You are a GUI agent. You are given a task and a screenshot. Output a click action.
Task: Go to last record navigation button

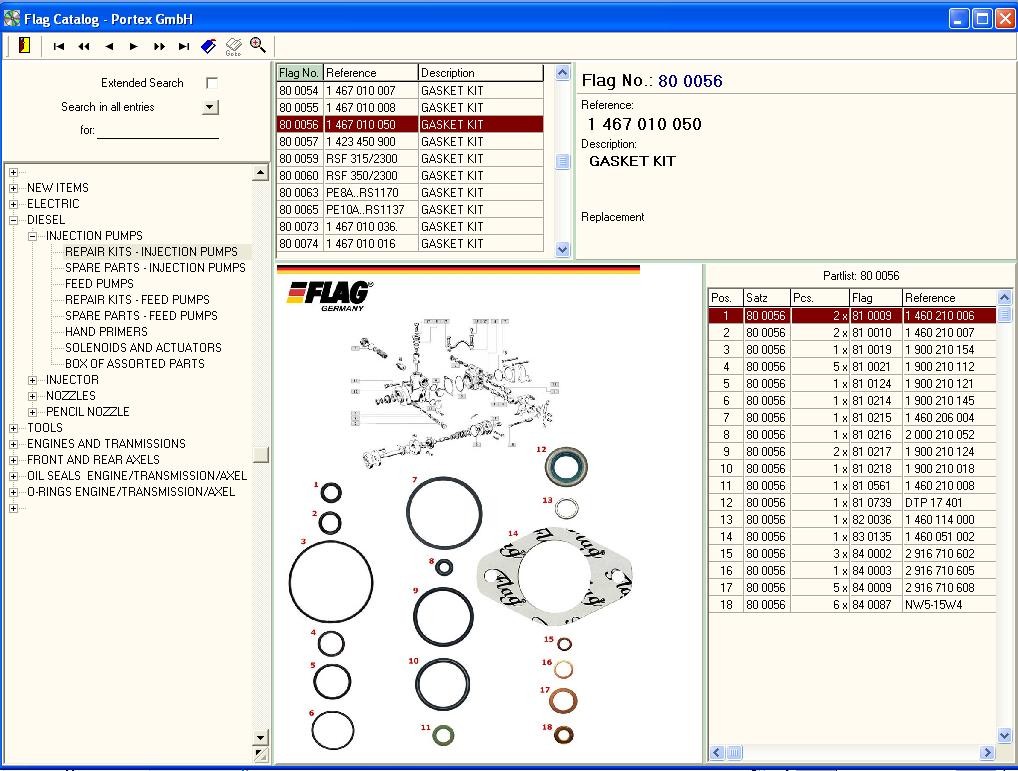pyautogui.click(x=184, y=46)
